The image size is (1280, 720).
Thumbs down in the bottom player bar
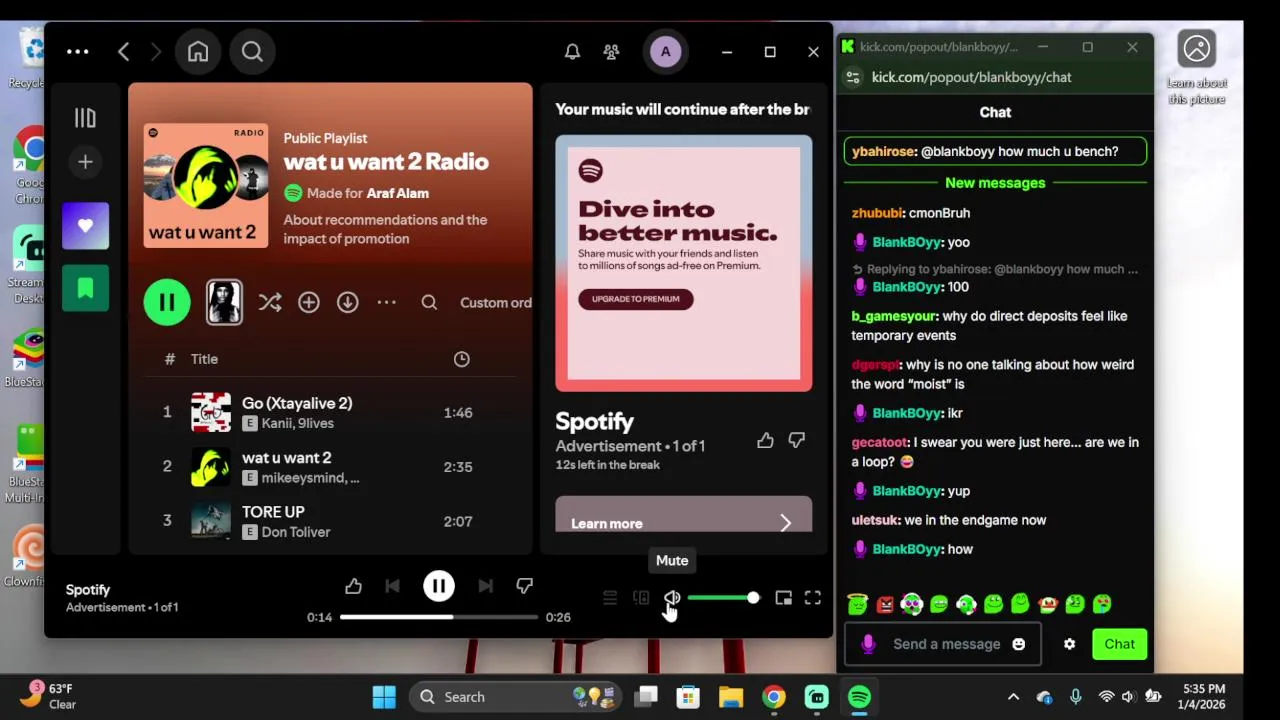(525, 586)
